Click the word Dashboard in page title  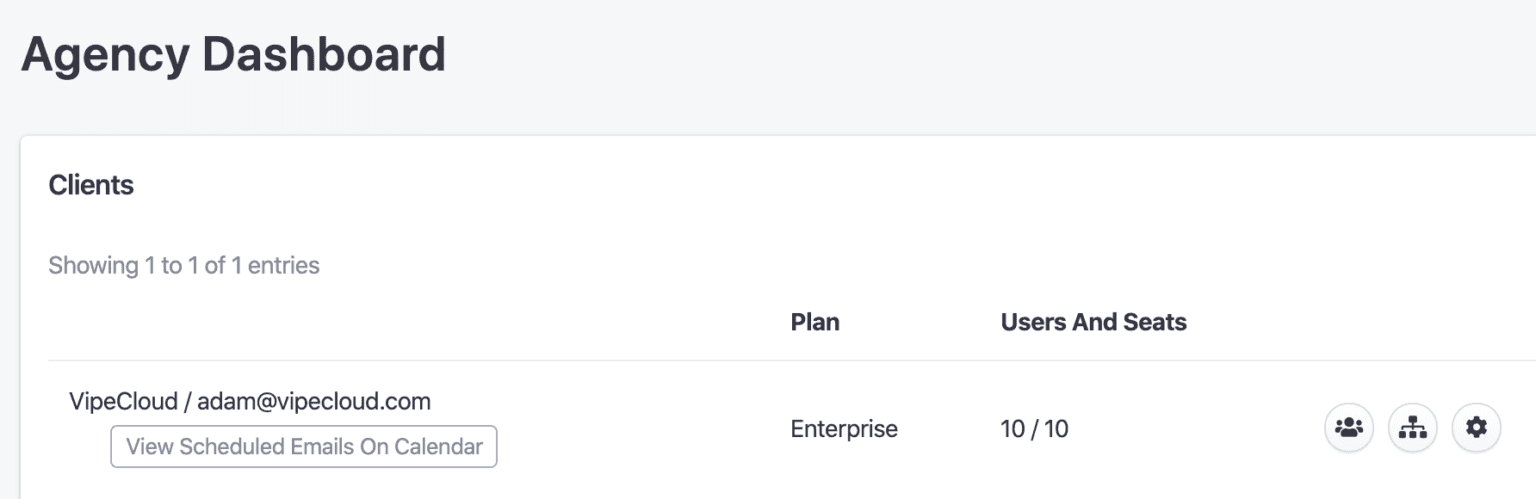(324, 54)
